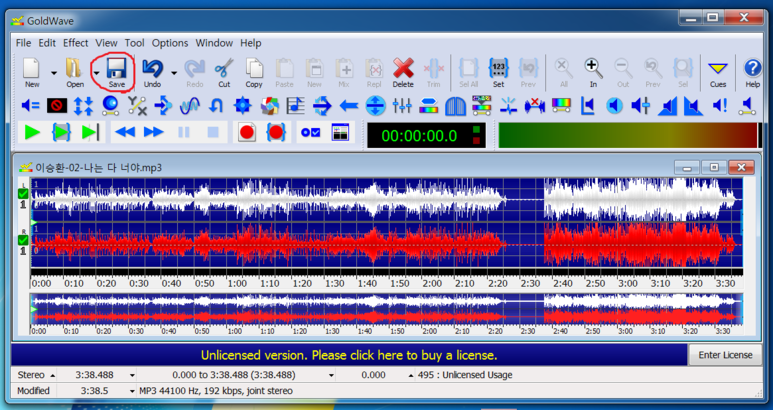Viewport: 773px width, 410px height.
Task: Open the 3:38.488 length dropdown arrow
Action: (x=132, y=376)
